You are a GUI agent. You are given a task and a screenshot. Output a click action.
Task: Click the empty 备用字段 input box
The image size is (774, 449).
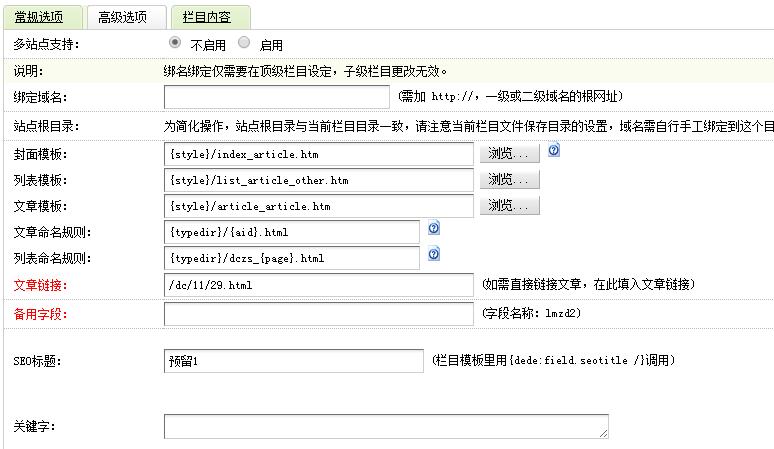tap(319, 314)
